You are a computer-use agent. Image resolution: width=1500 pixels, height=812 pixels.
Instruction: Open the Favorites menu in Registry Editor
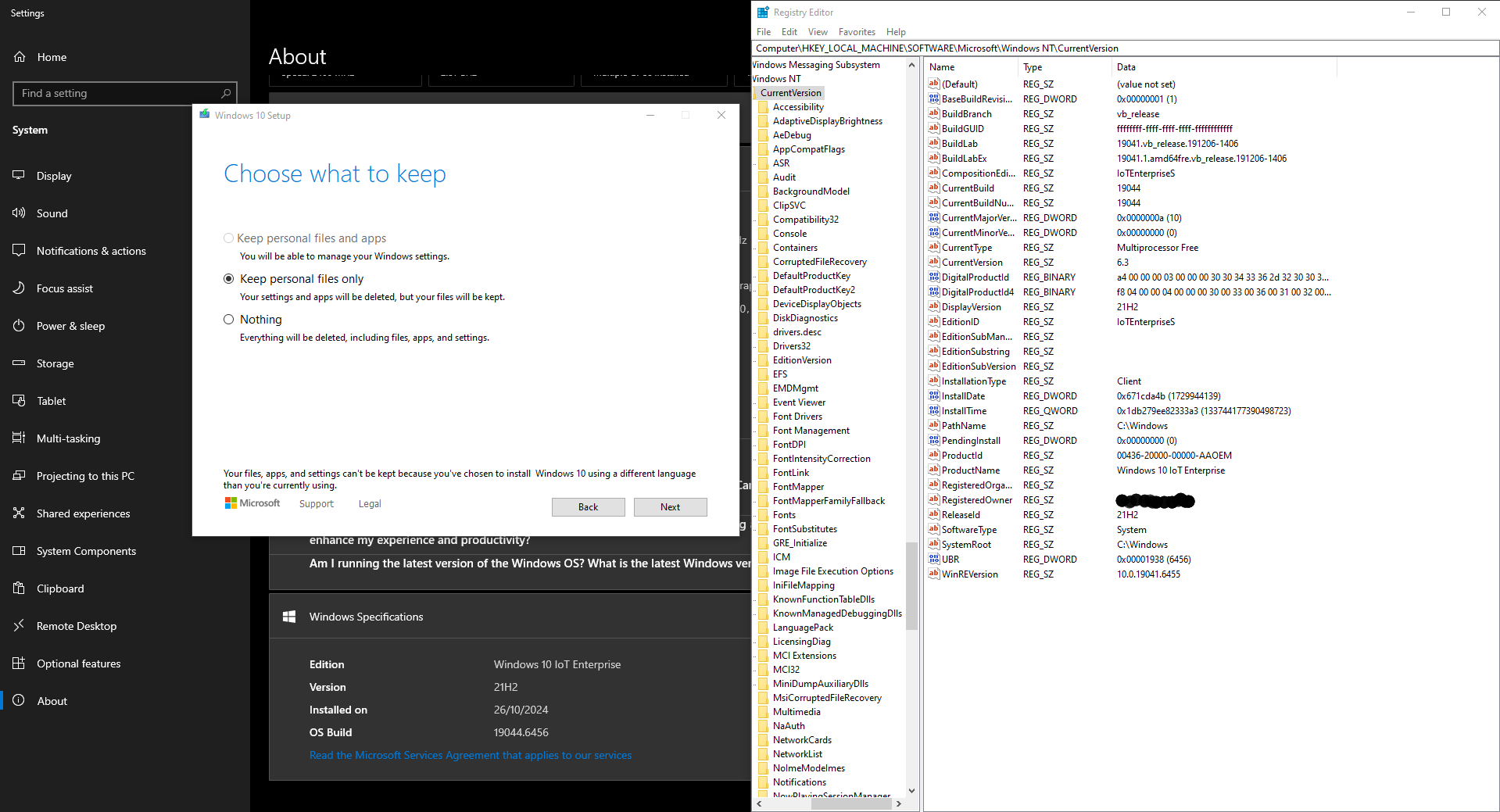(x=856, y=32)
